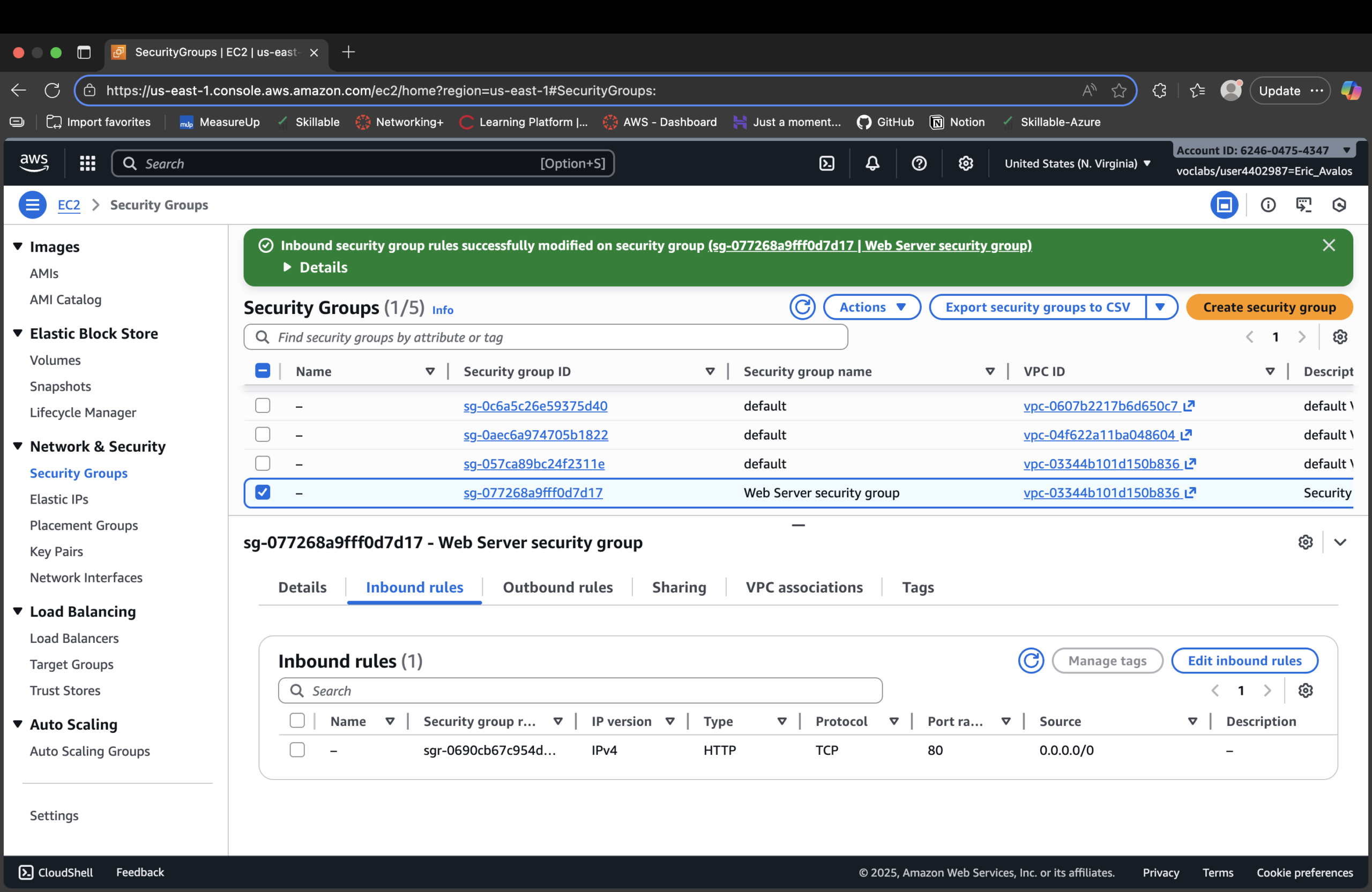The height and width of the screenshot is (892, 1372).
Task: Open table preferences gear above the pagination control
Action: (1340, 336)
